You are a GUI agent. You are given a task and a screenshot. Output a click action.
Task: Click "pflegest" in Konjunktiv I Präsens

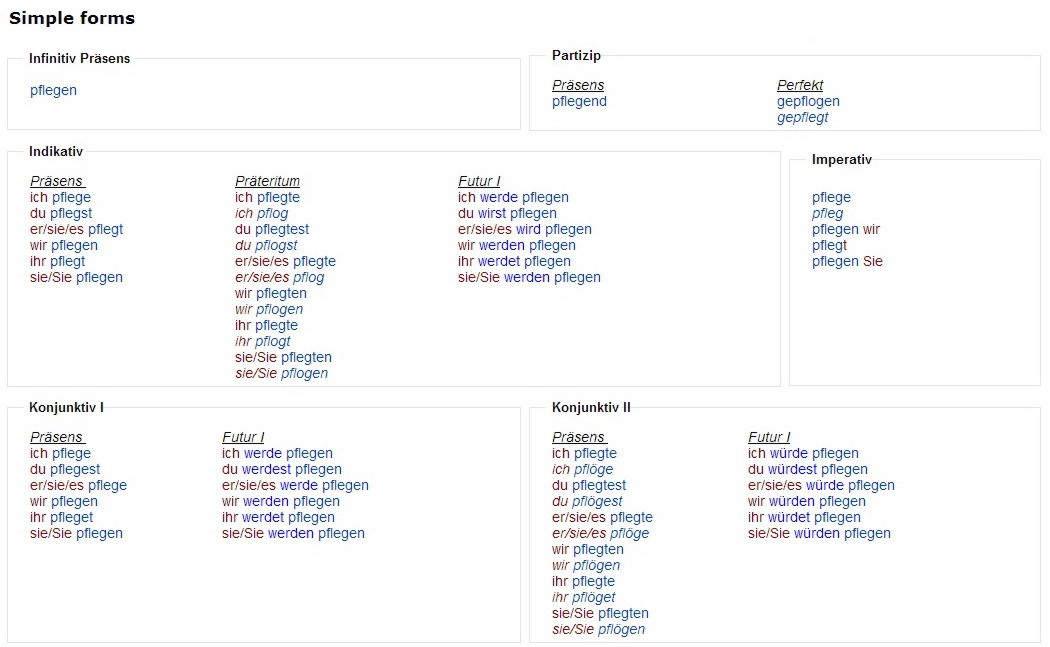(75, 469)
